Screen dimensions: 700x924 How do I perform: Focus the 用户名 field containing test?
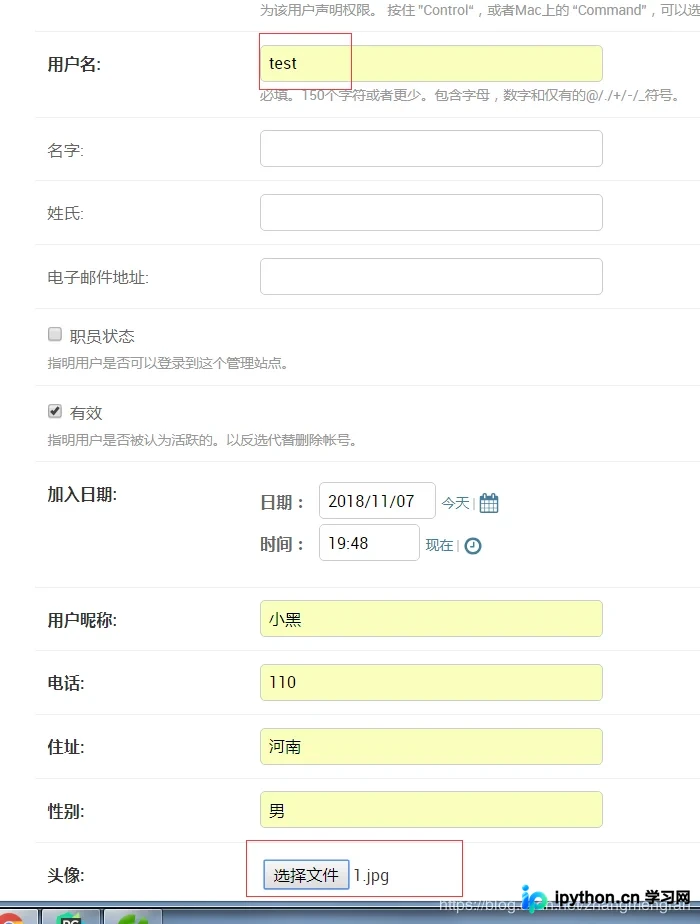431,63
